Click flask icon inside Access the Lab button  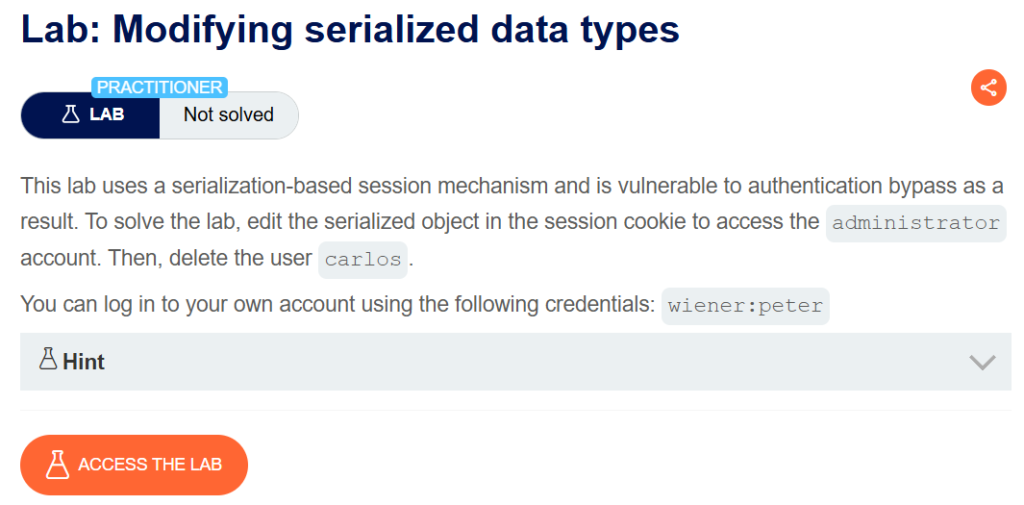[x=57, y=464]
